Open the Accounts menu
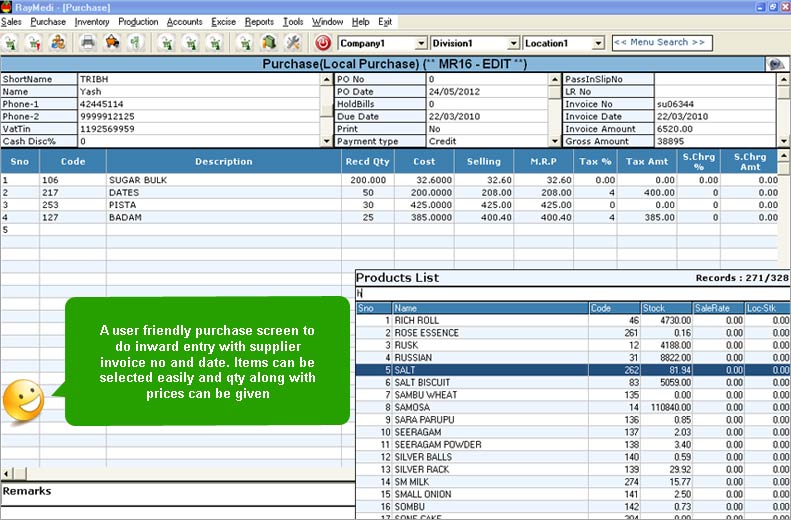791x520 pixels. coord(185,22)
